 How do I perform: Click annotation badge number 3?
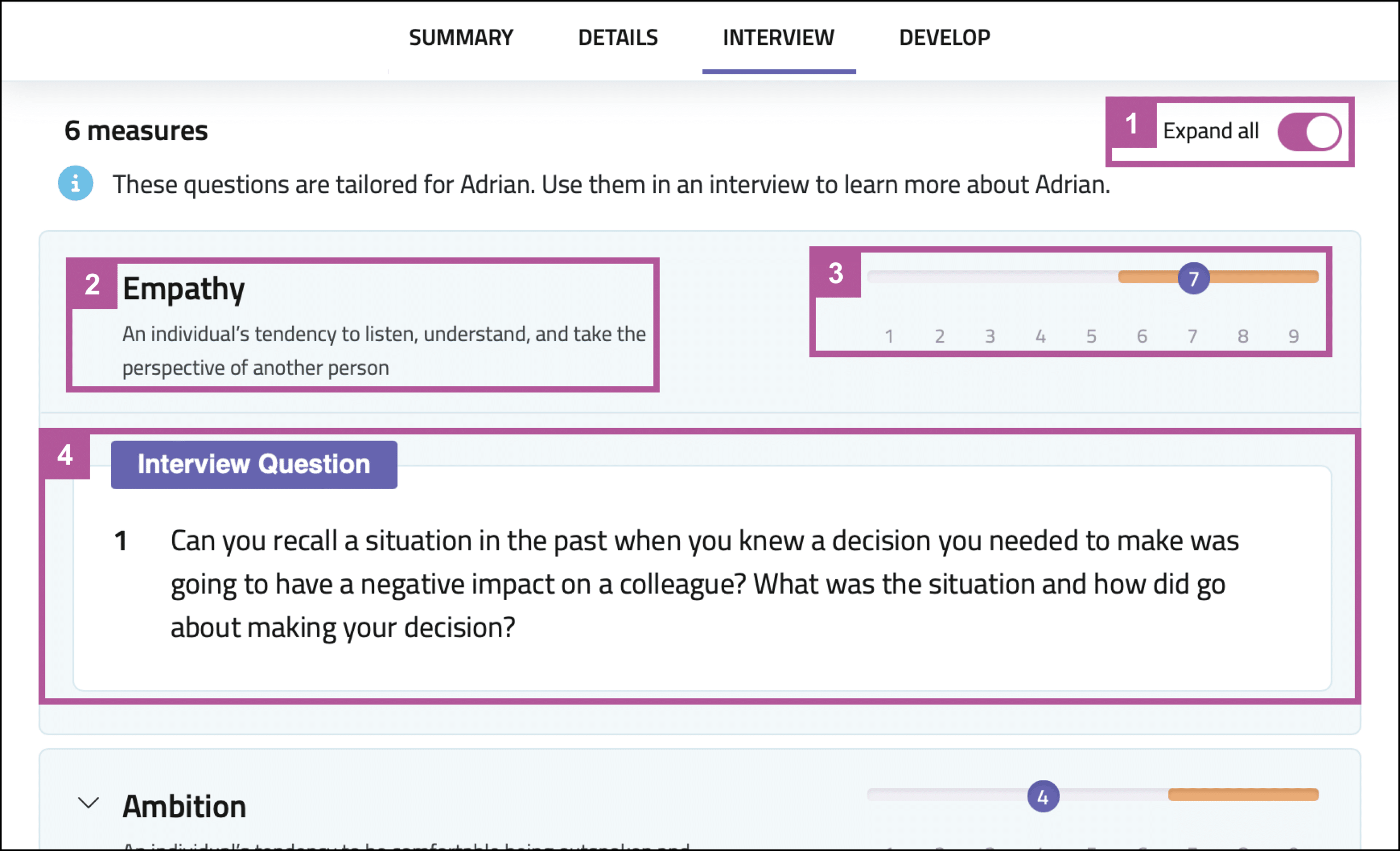(x=836, y=274)
